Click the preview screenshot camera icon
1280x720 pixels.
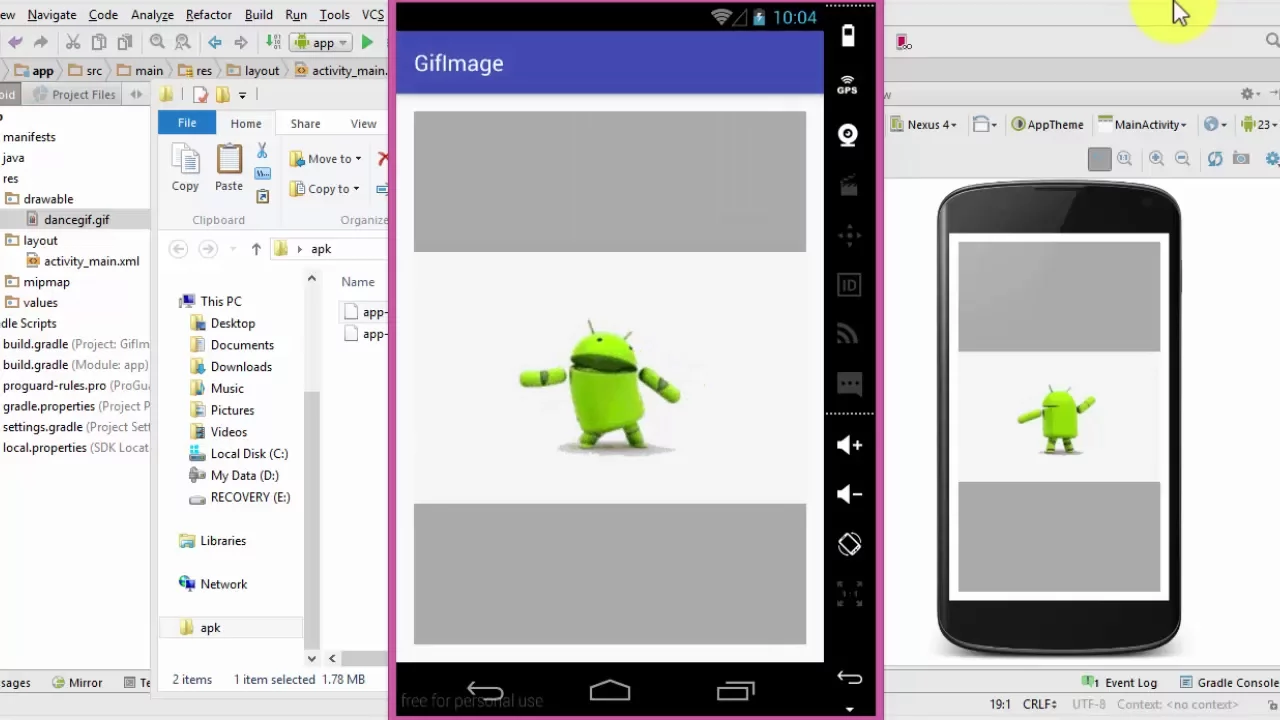[x=1241, y=158]
